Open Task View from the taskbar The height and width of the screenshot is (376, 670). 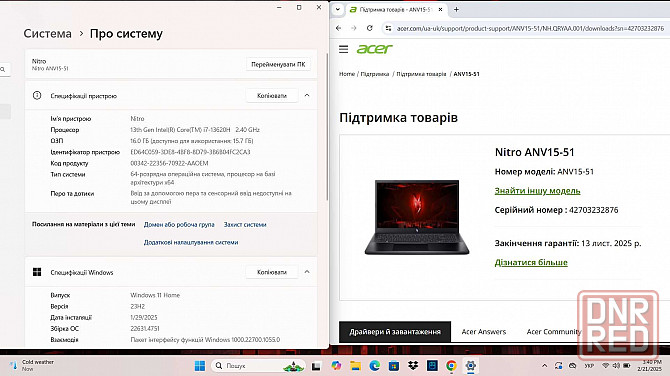point(316,366)
